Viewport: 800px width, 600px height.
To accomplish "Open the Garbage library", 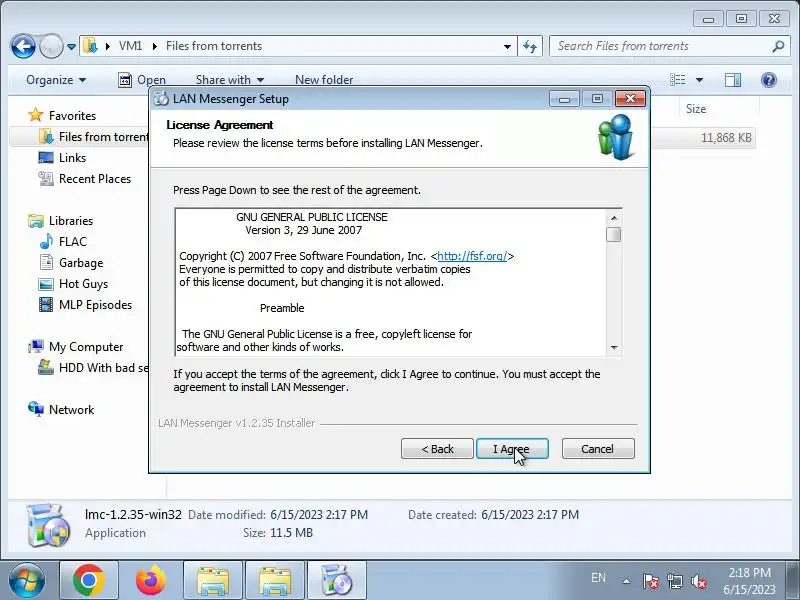I will pyautogui.click(x=81, y=263).
